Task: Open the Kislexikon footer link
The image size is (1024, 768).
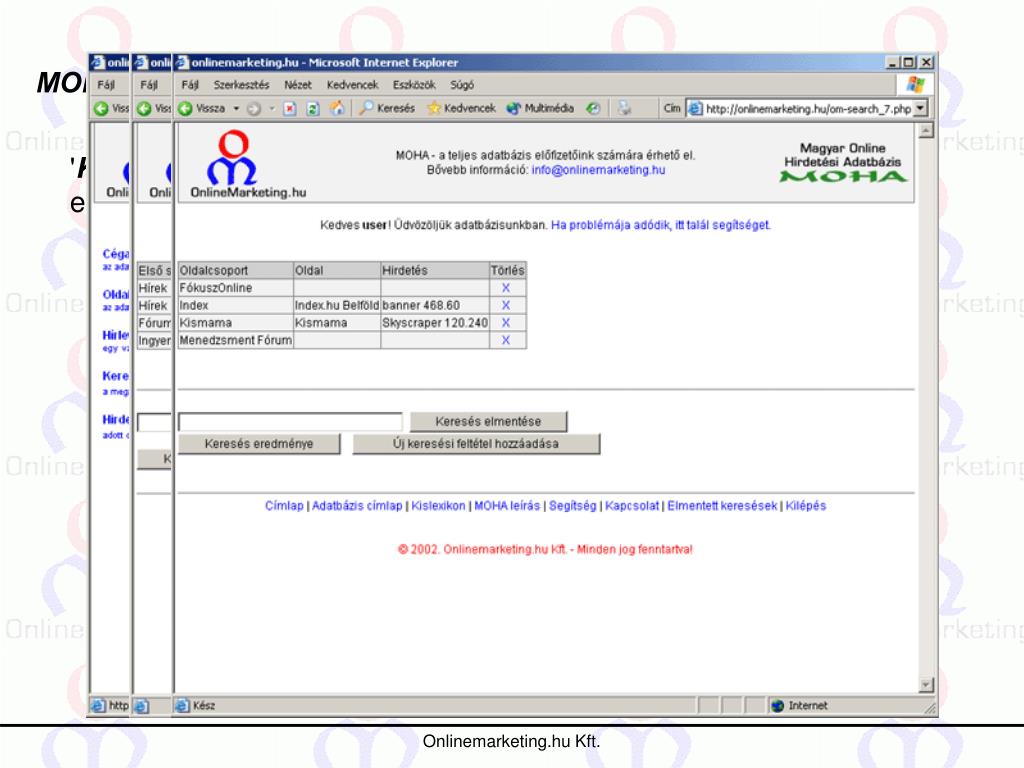Action: point(438,505)
